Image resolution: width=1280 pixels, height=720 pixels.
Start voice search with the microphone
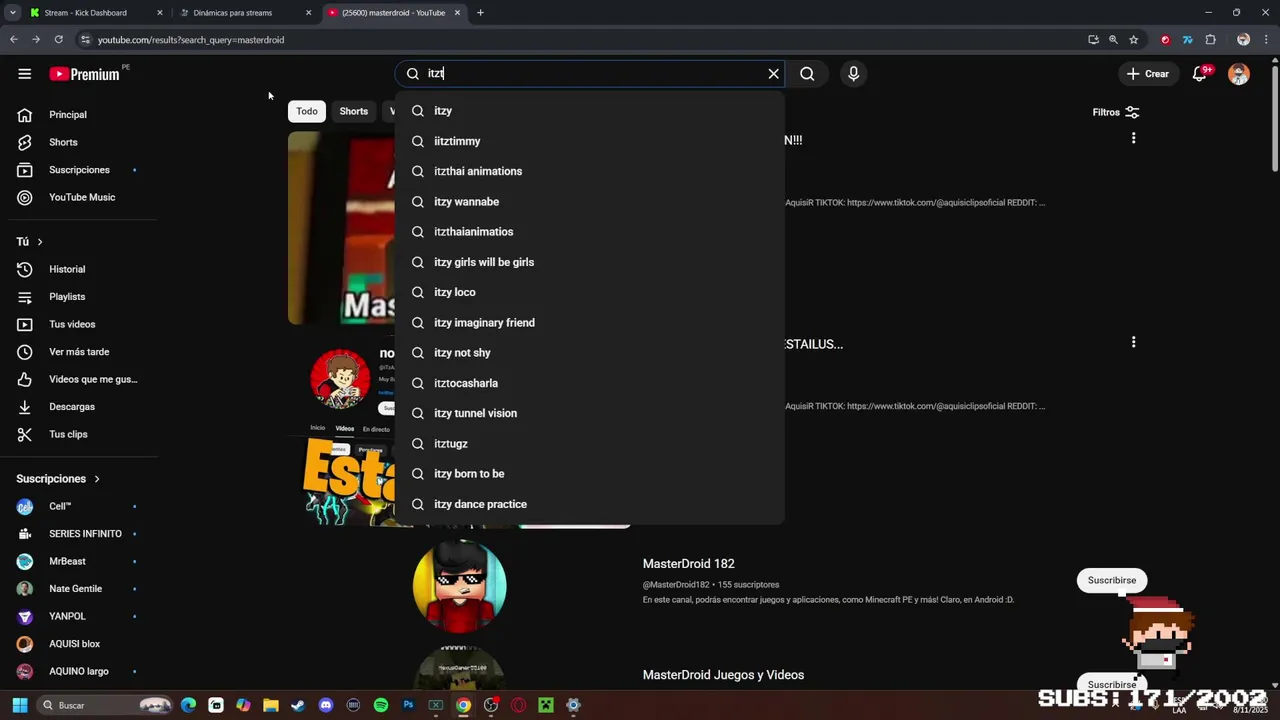coord(853,74)
